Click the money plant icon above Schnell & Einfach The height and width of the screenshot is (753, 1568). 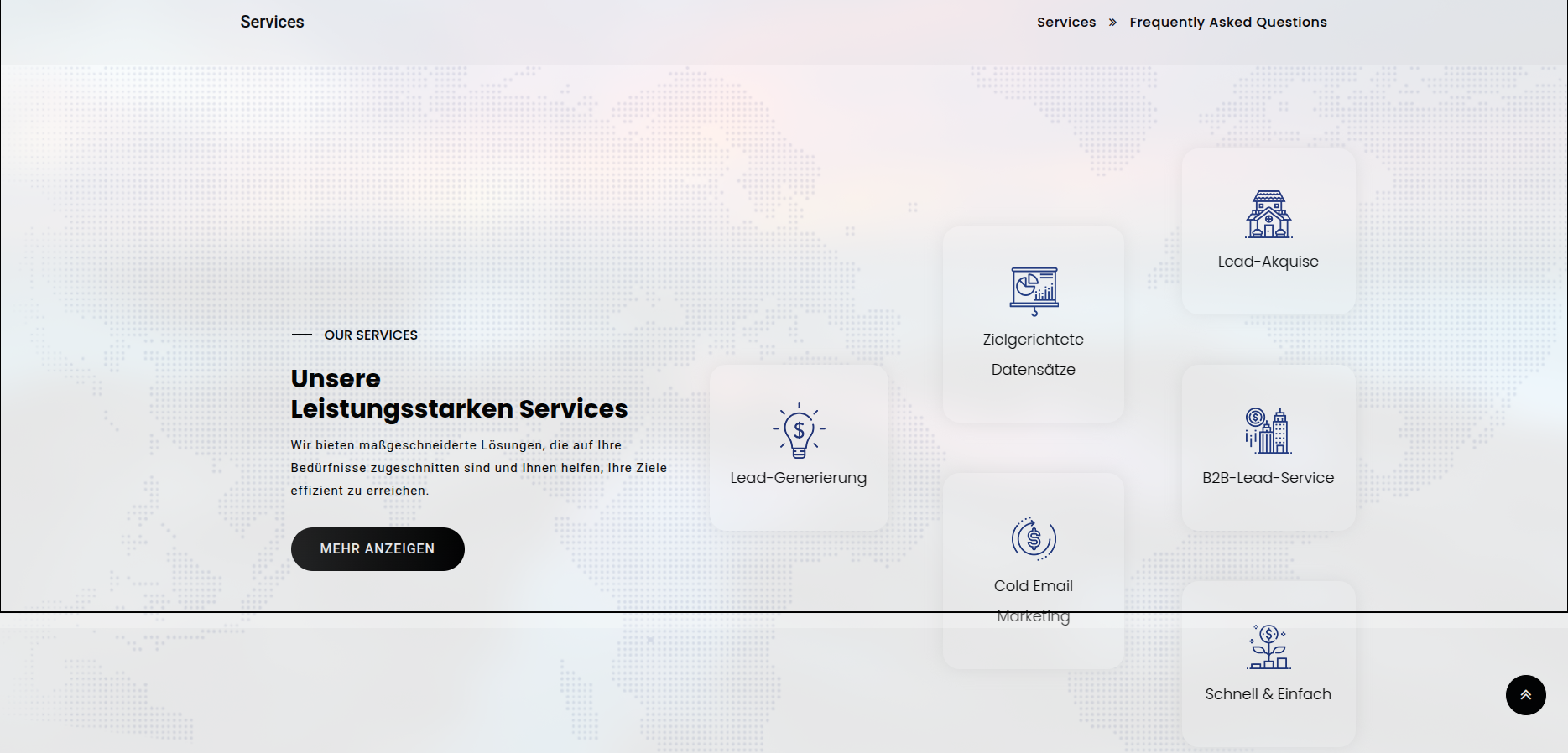[1268, 647]
